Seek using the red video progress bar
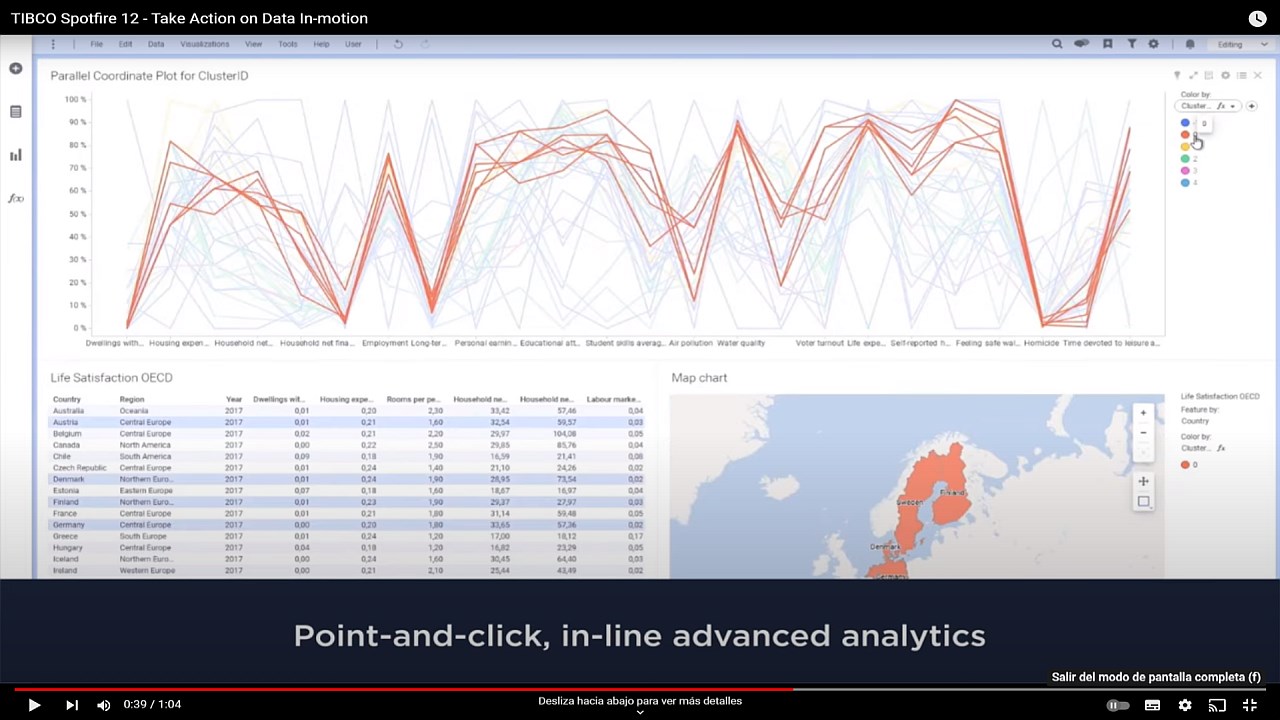 tap(403, 689)
